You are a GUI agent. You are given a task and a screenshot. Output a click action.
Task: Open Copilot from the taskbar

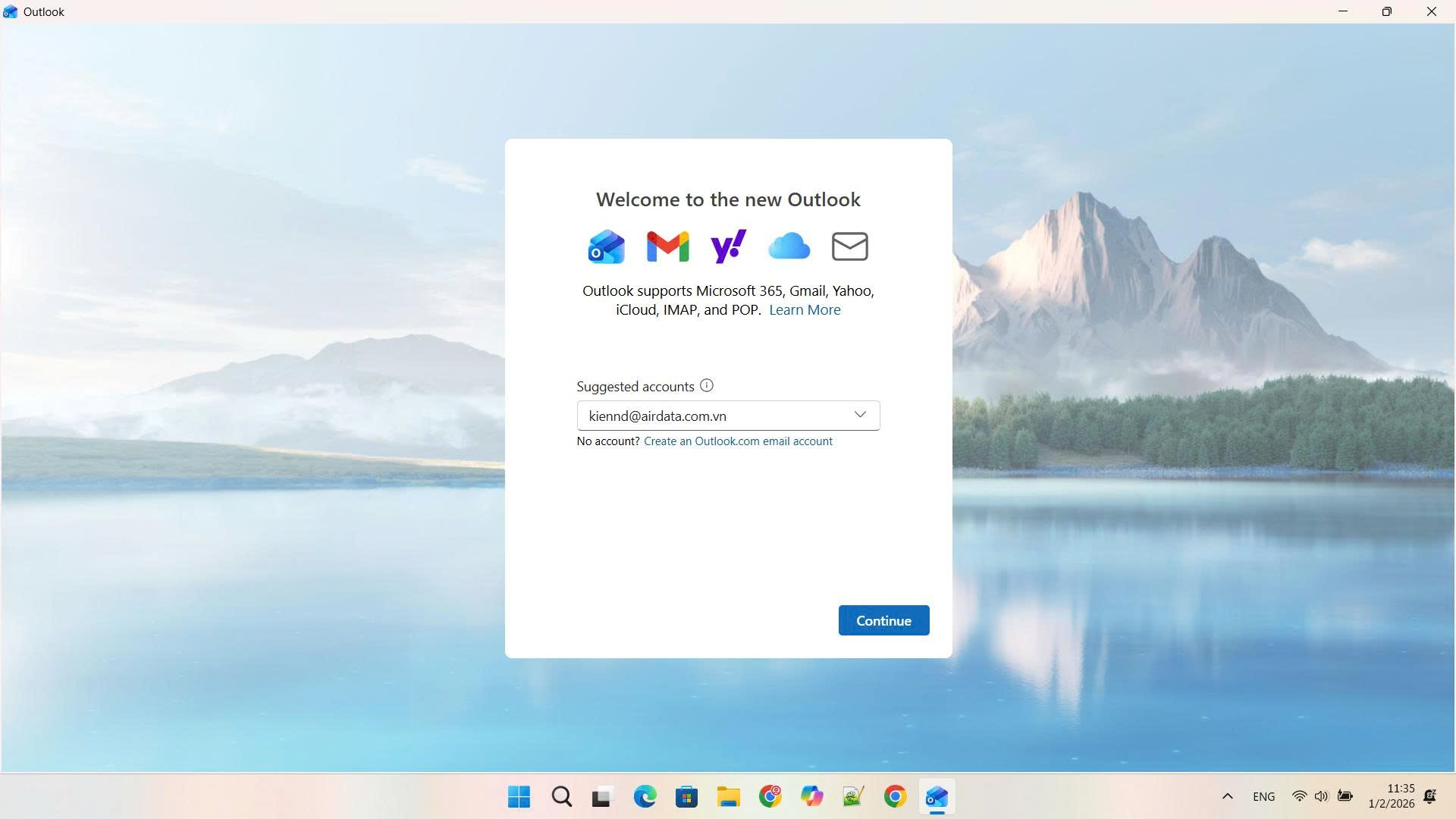click(811, 796)
